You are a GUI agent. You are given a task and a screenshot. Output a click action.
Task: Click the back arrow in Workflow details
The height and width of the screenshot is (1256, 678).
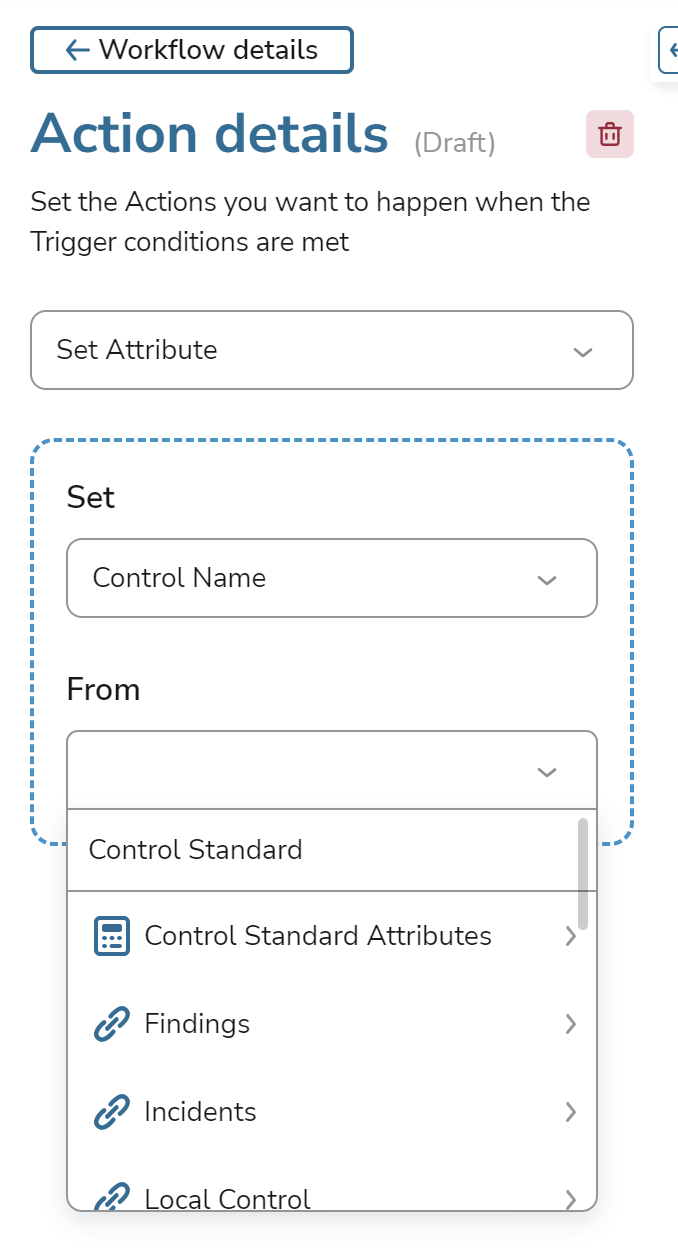point(77,50)
